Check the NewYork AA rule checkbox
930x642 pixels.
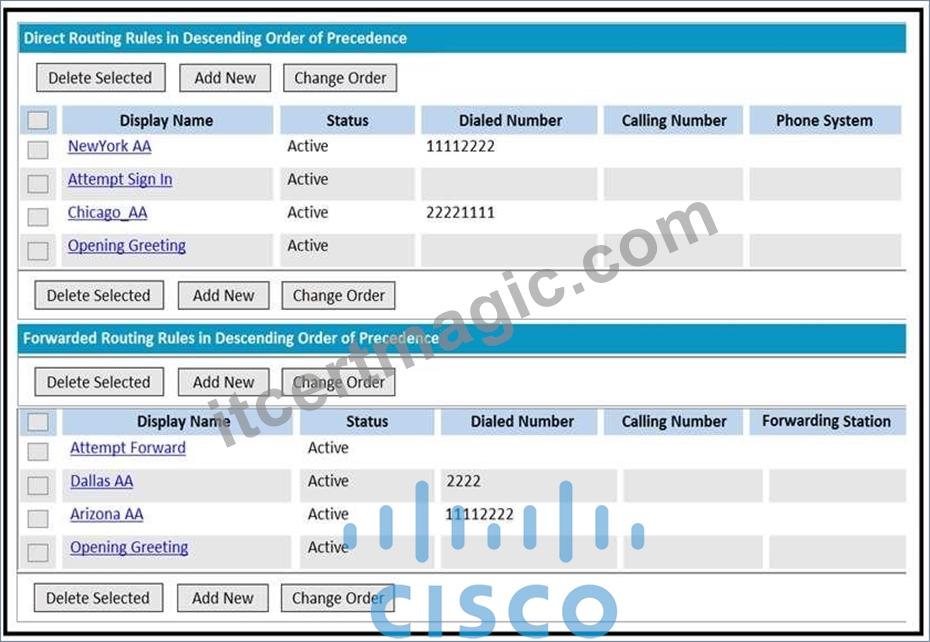point(38,150)
